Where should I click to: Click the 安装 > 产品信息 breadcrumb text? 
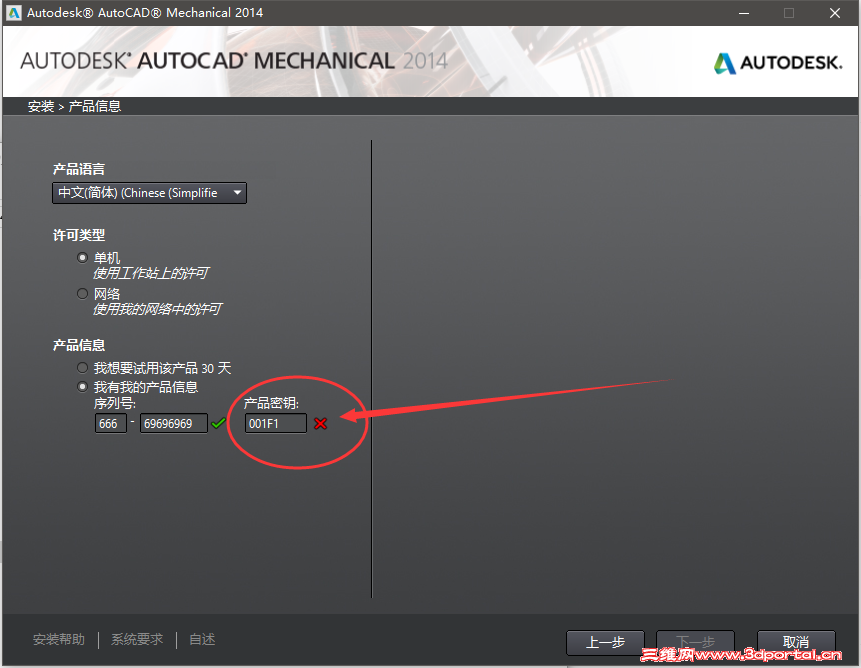pos(74,106)
